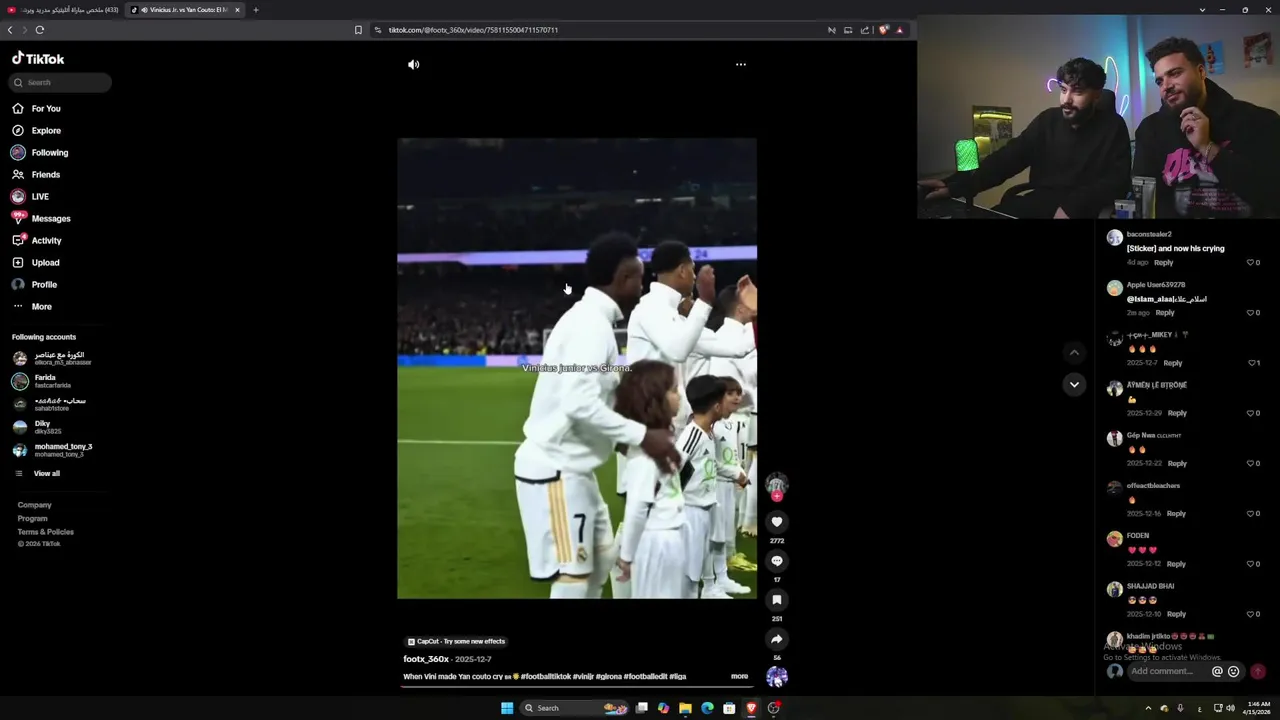
Task: Reply to baconstealer2's comment
Action: 1163,263
